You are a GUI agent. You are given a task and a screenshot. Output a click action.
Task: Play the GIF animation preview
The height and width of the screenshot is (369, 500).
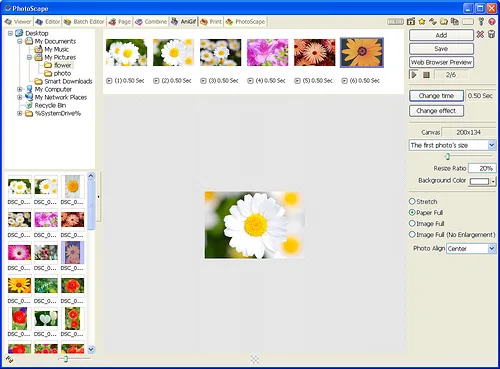(414, 75)
